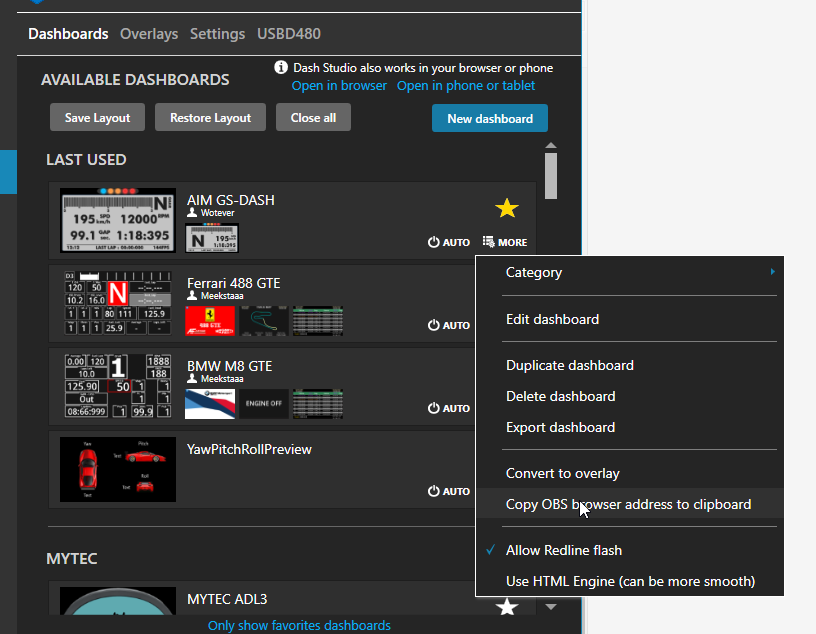Screen dimensions: 816x634
Task: Click the author icon next to Wotever
Action: pos(192,212)
